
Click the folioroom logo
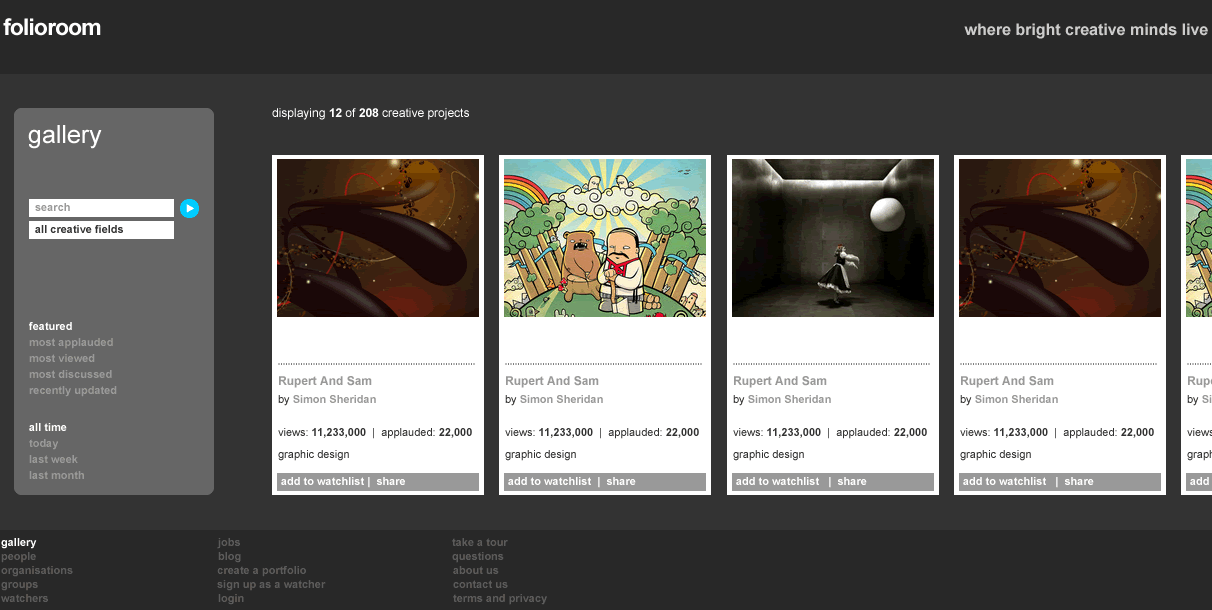52,28
